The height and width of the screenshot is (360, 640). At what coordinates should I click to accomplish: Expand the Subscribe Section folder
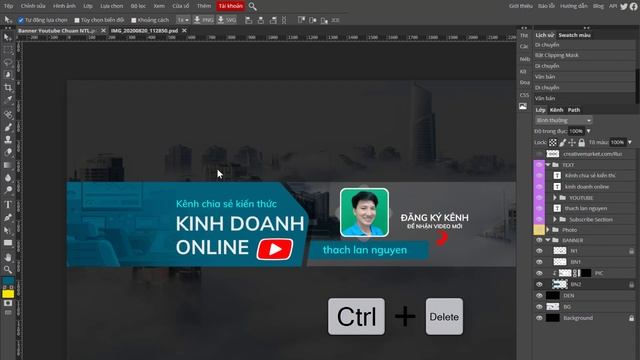click(x=555, y=220)
